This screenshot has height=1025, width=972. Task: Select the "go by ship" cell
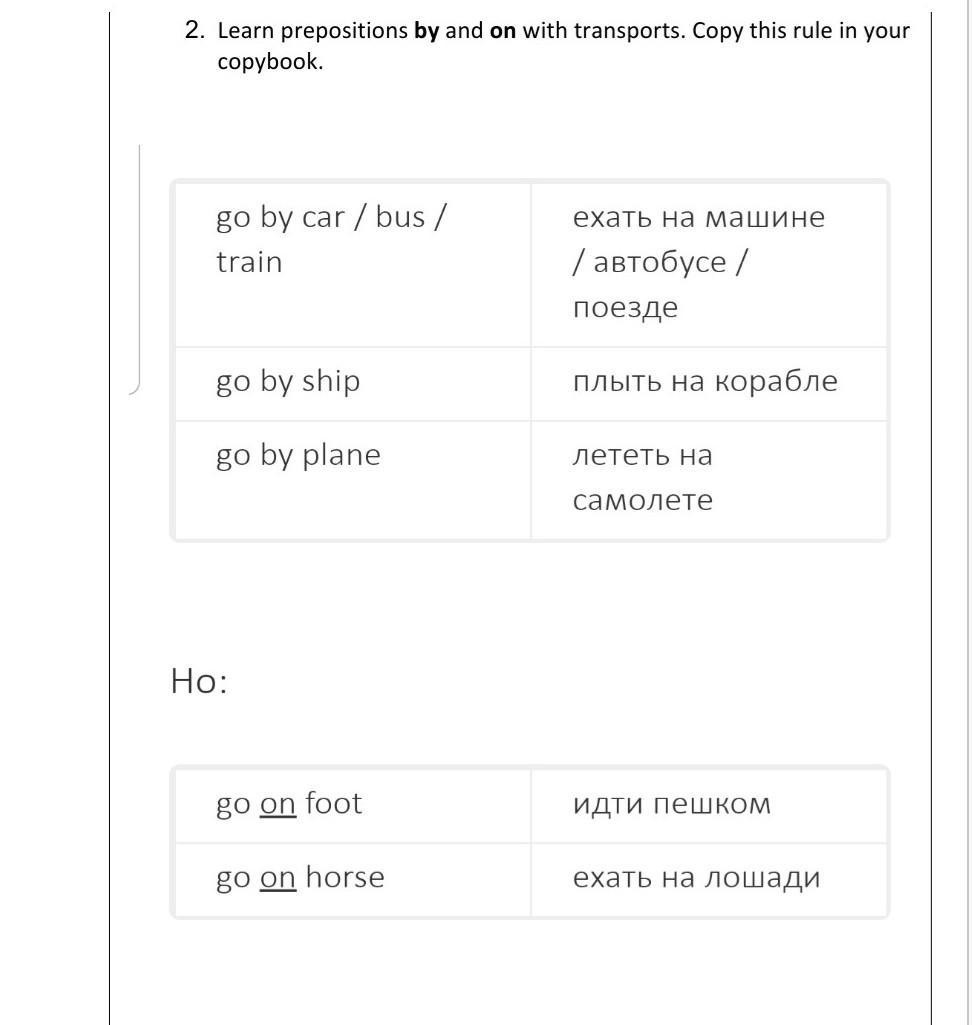point(288,381)
